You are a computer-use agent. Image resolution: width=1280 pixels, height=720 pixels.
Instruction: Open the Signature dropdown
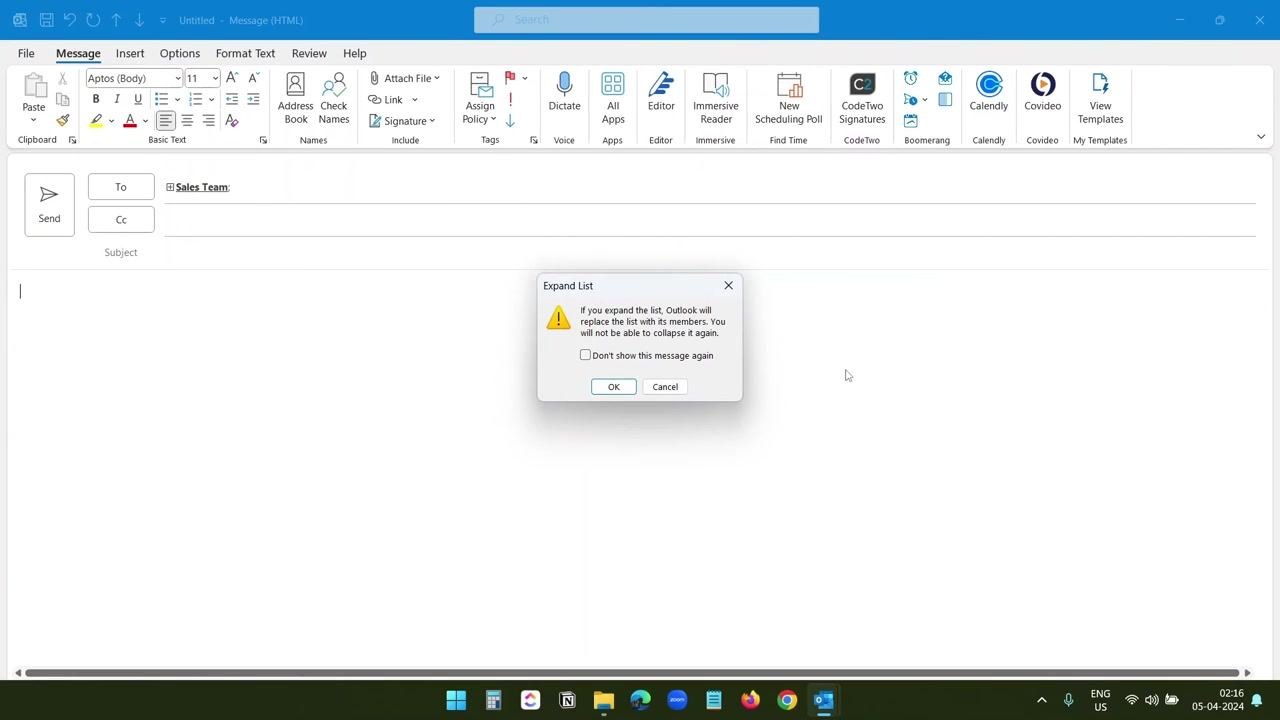click(x=402, y=121)
